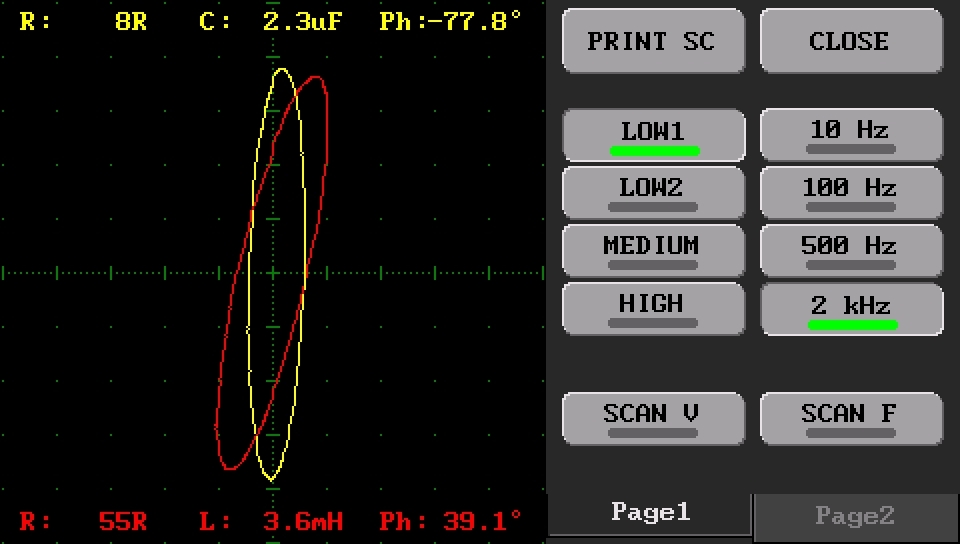Click the red inductance reading 3.6mH
The height and width of the screenshot is (544, 960).
coord(302,521)
